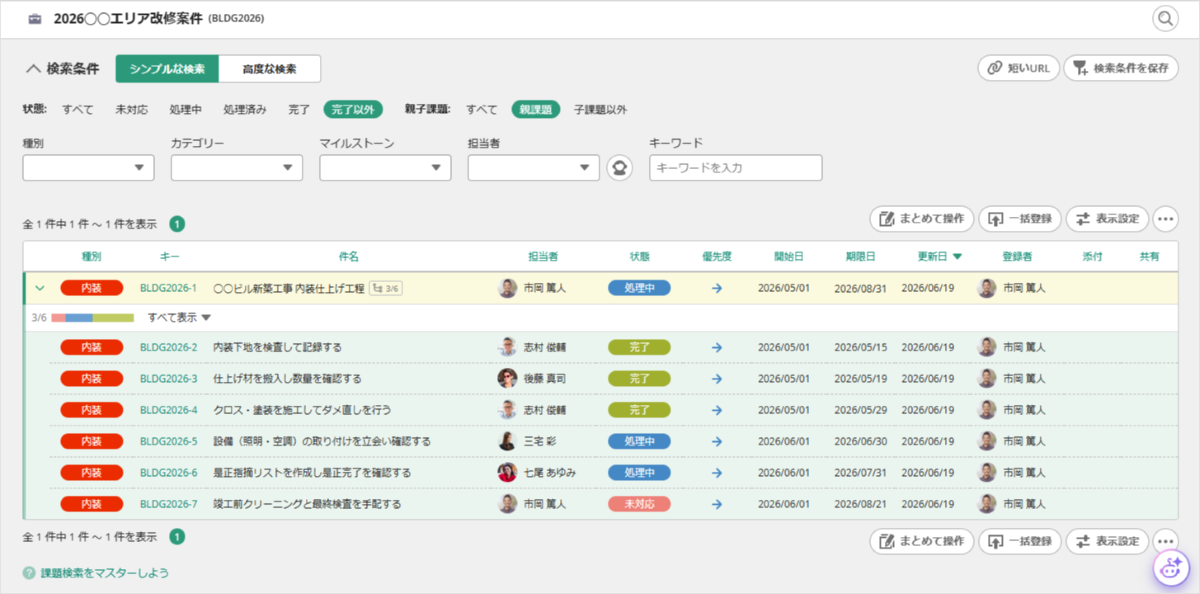
Task: Set status filter to 未対応
Action: 132,110
